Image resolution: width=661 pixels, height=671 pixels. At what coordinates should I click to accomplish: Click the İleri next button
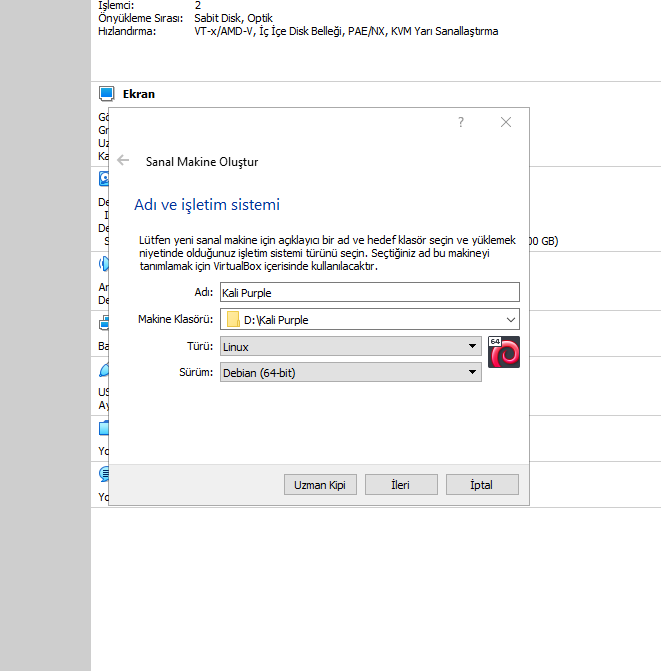click(401, 484)
